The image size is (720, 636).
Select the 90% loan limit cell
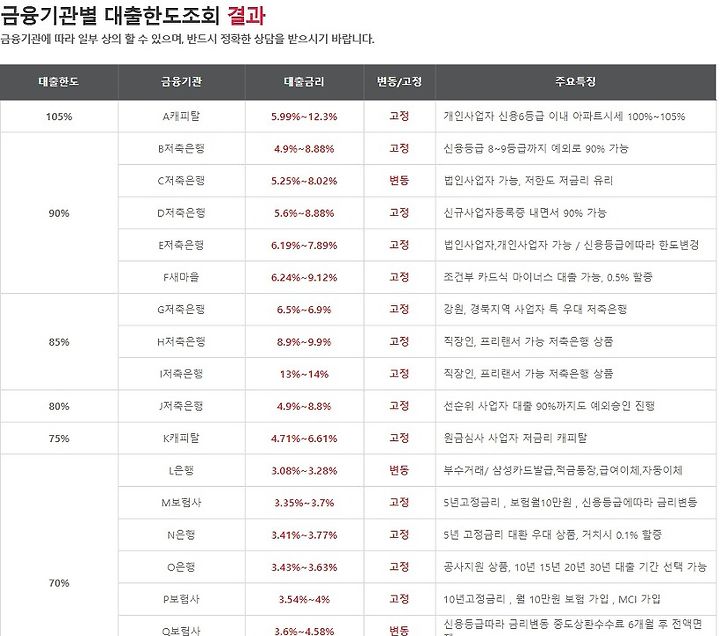click(59, 213)
